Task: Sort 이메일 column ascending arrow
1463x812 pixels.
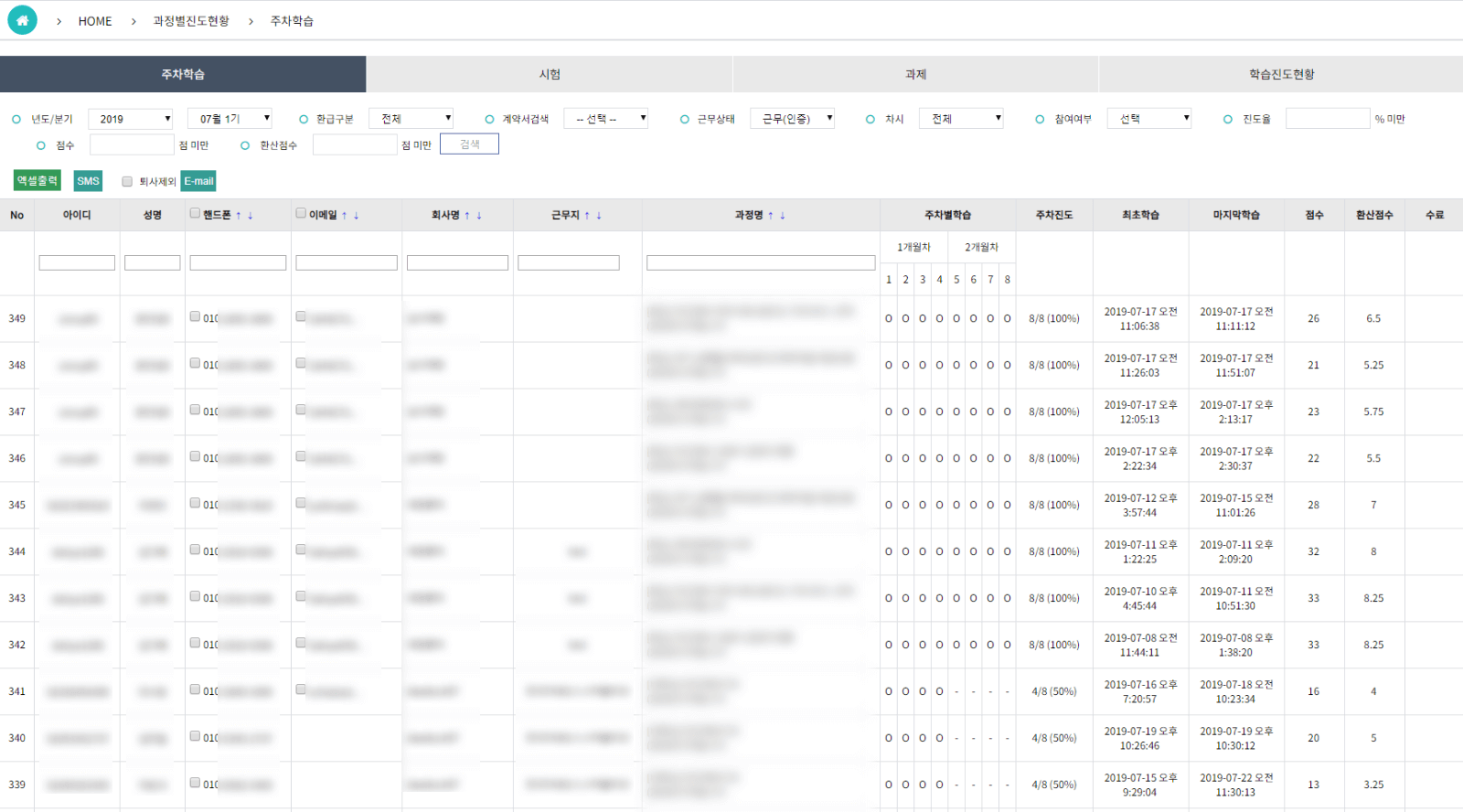Action: click(345, 216)
